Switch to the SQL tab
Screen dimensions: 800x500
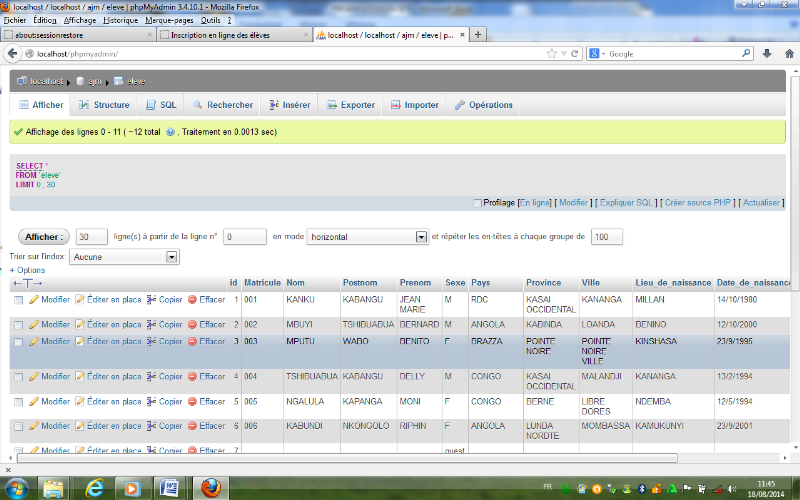161,105
